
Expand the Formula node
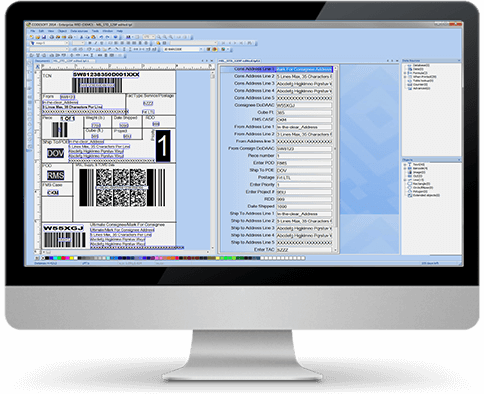(405, 73)
